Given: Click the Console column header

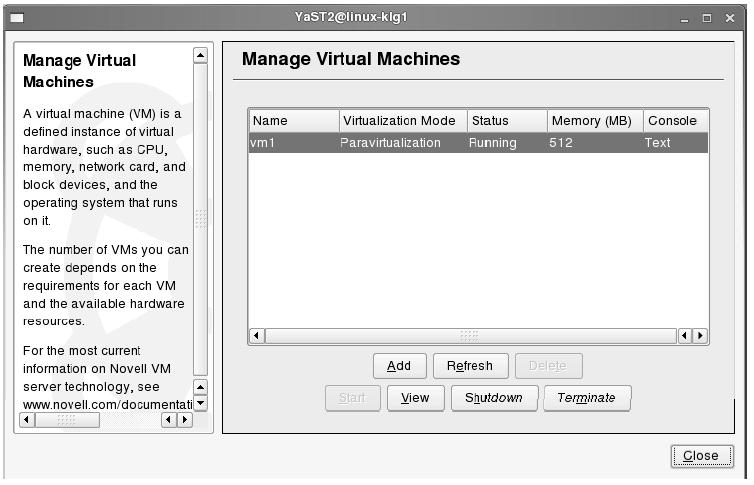Looking at the screenshot, I should tap(674, 121).
